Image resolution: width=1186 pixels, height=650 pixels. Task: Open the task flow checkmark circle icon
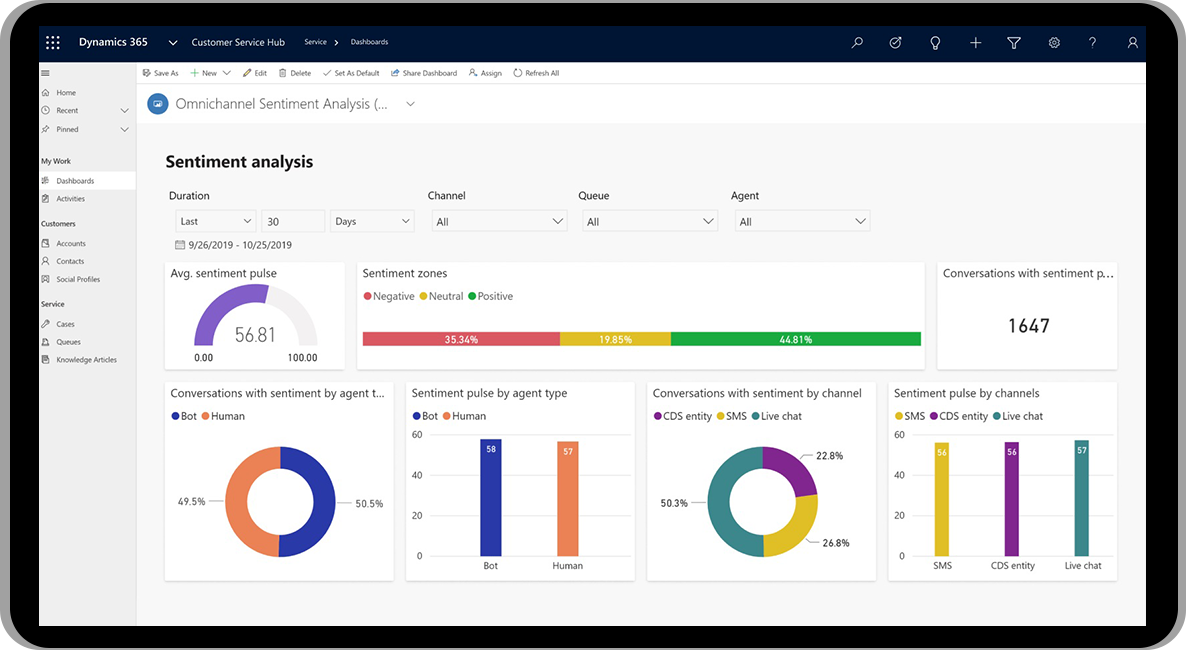896,42
